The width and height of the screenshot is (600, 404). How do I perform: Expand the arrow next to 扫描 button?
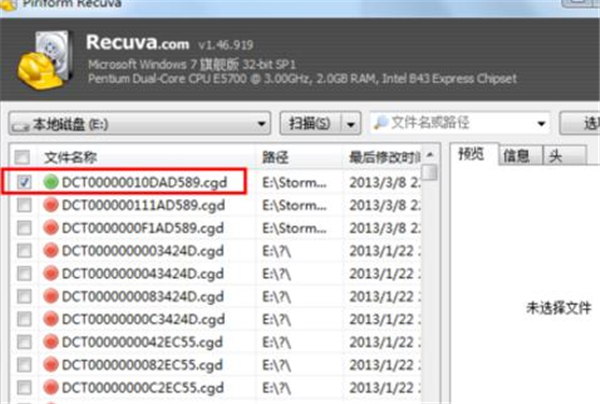pyautogui.click(x=351, y=124)
